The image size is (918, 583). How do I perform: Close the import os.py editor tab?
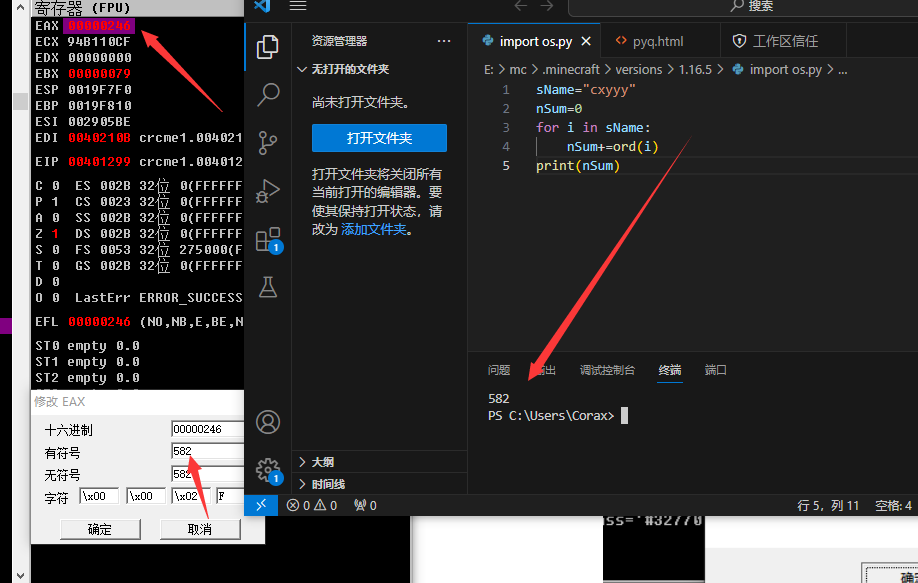click(x=585, y=42)
